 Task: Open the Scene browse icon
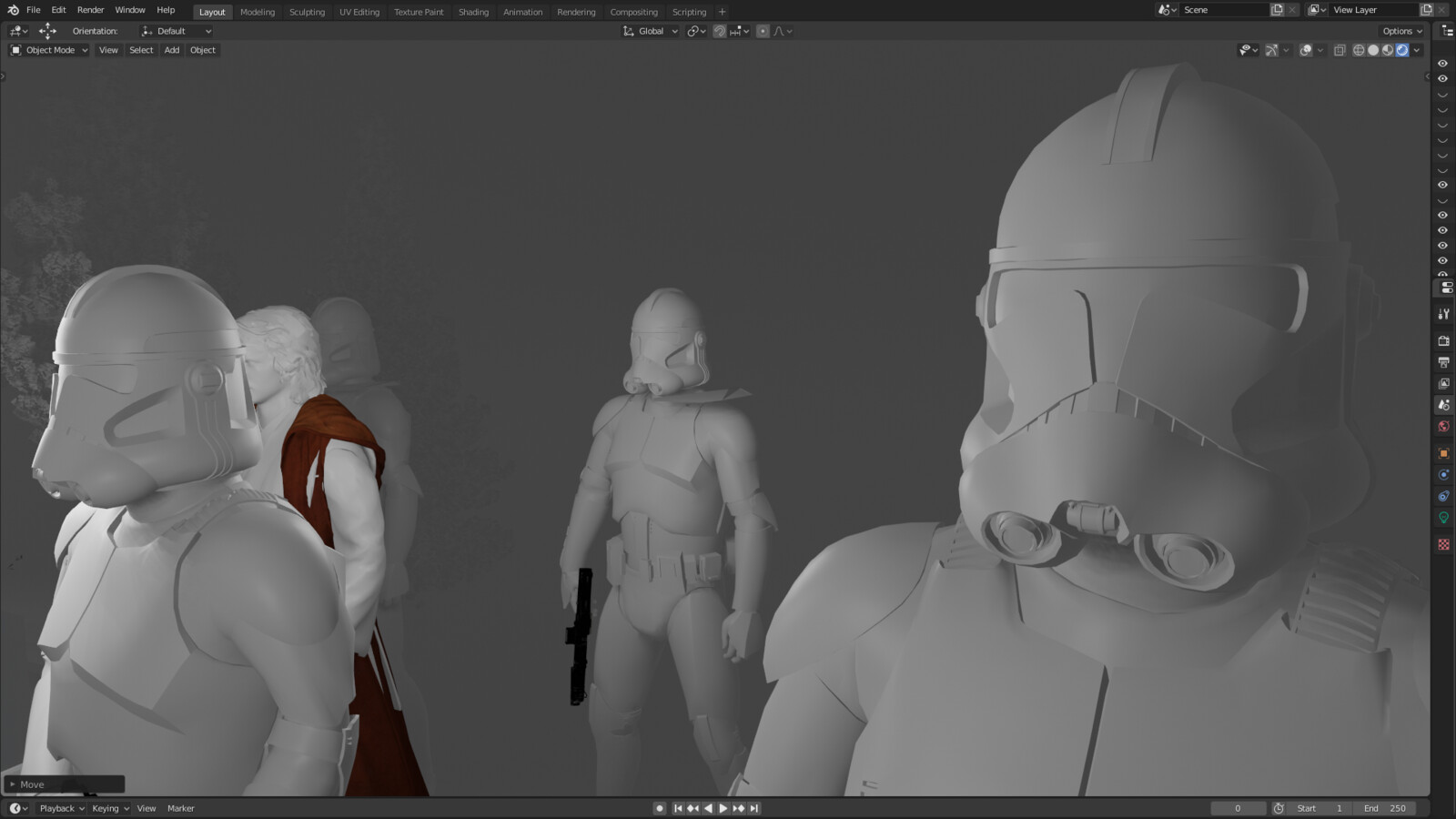[1168, 10]
